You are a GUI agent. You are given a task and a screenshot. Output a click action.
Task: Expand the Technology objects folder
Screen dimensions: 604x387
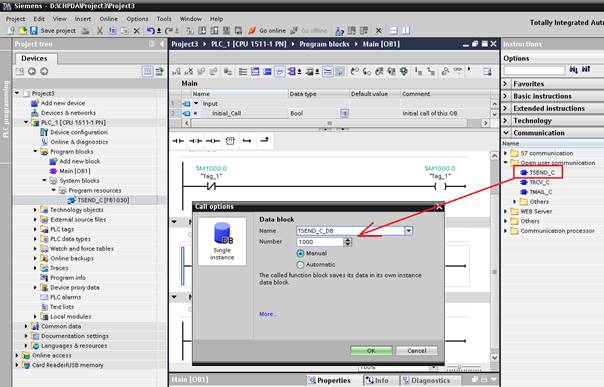[x=35, y=210]
